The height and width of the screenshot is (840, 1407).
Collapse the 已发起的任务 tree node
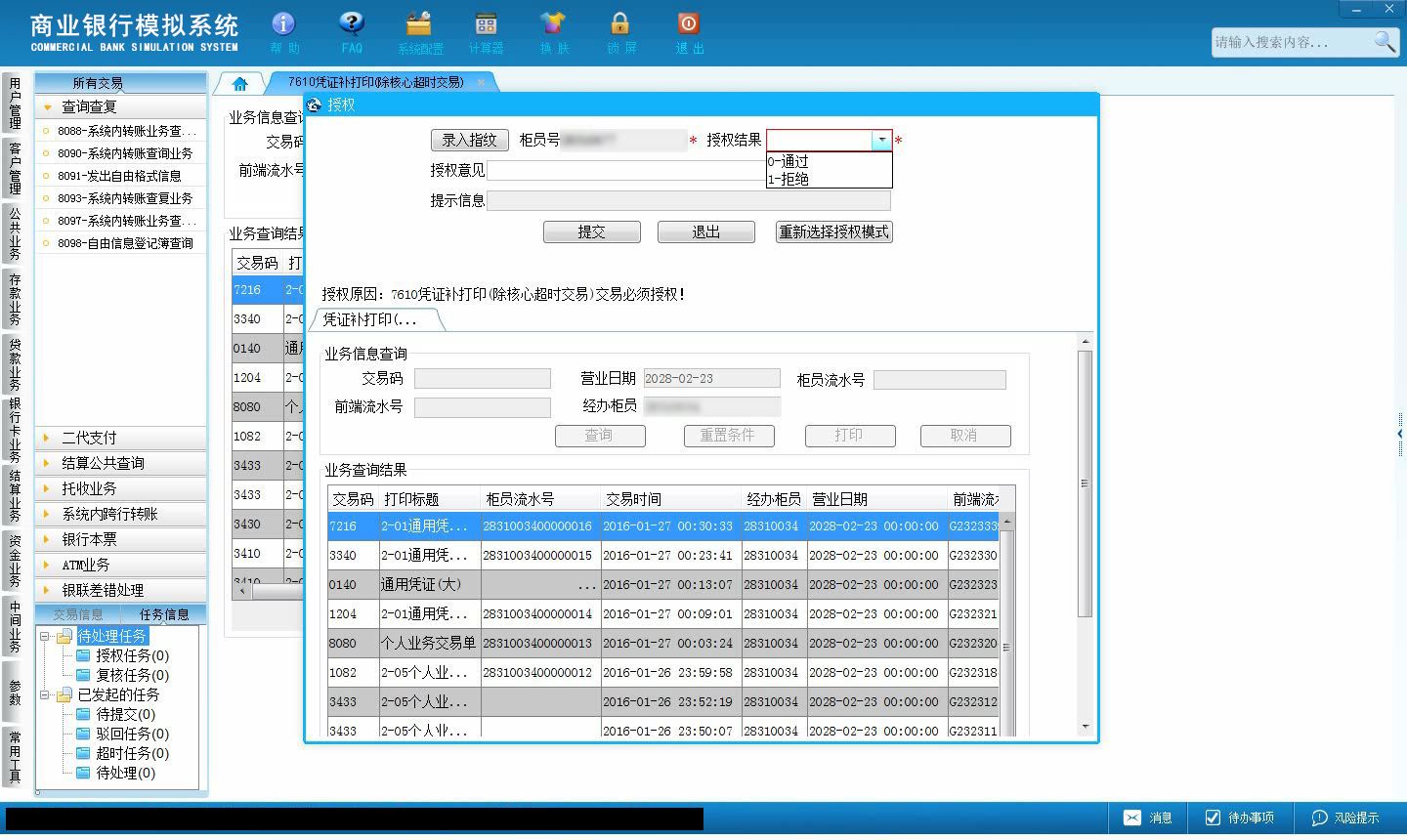point(45,694)
